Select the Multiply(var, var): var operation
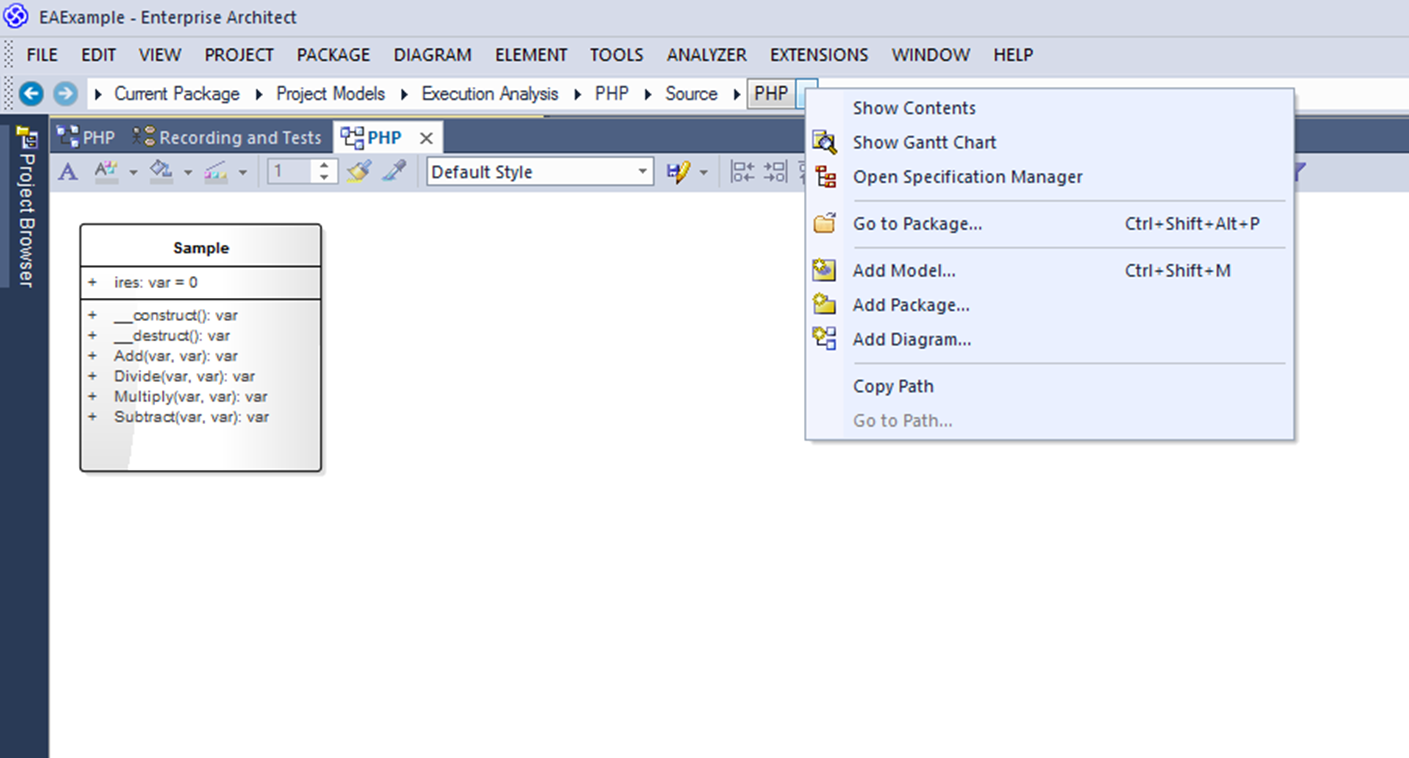 pyautogui.click(x=190, y=396)
